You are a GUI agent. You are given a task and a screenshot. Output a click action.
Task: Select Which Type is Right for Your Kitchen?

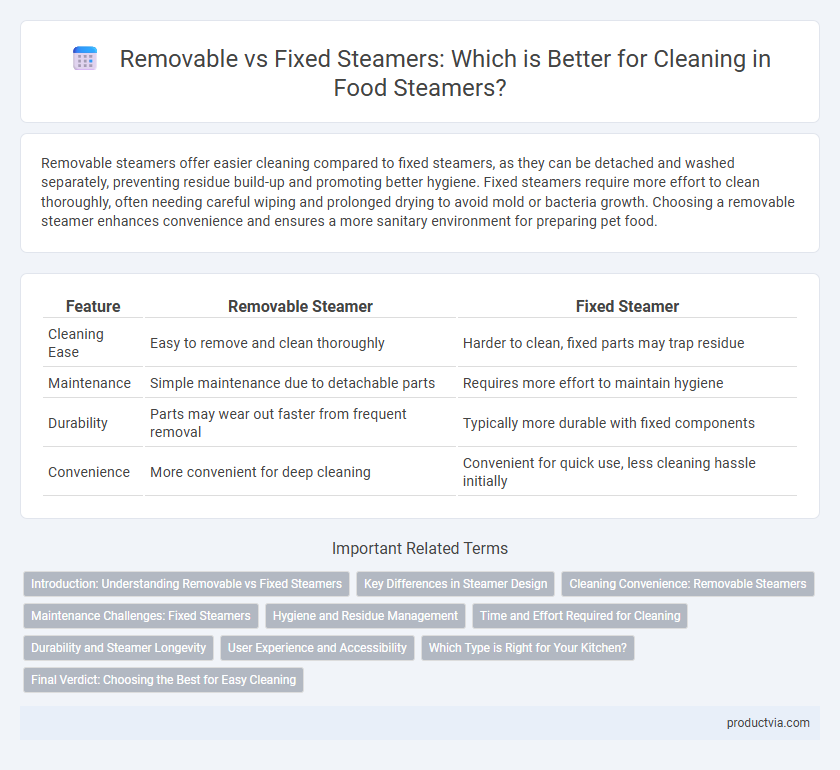pyautogui.click(x=528, y=647)
